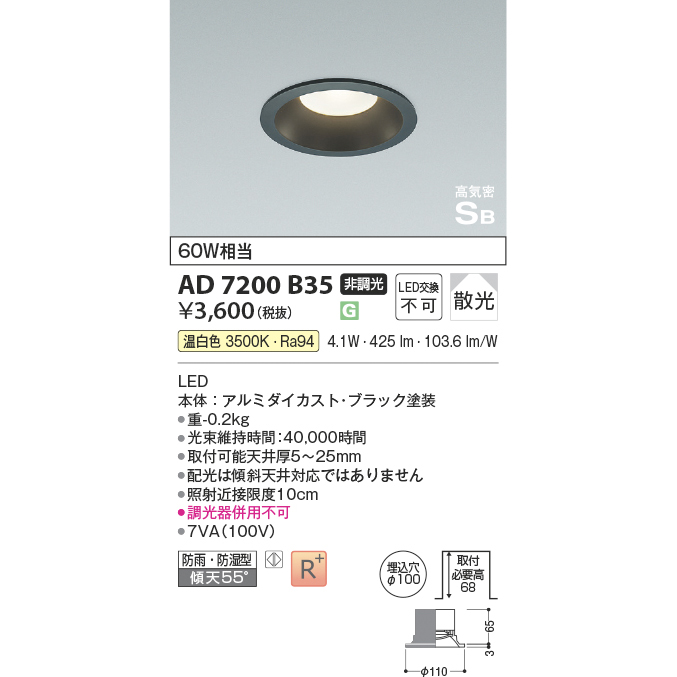
Task: Click the ¥3,600 price text
Action: click(x=235, y=311)
